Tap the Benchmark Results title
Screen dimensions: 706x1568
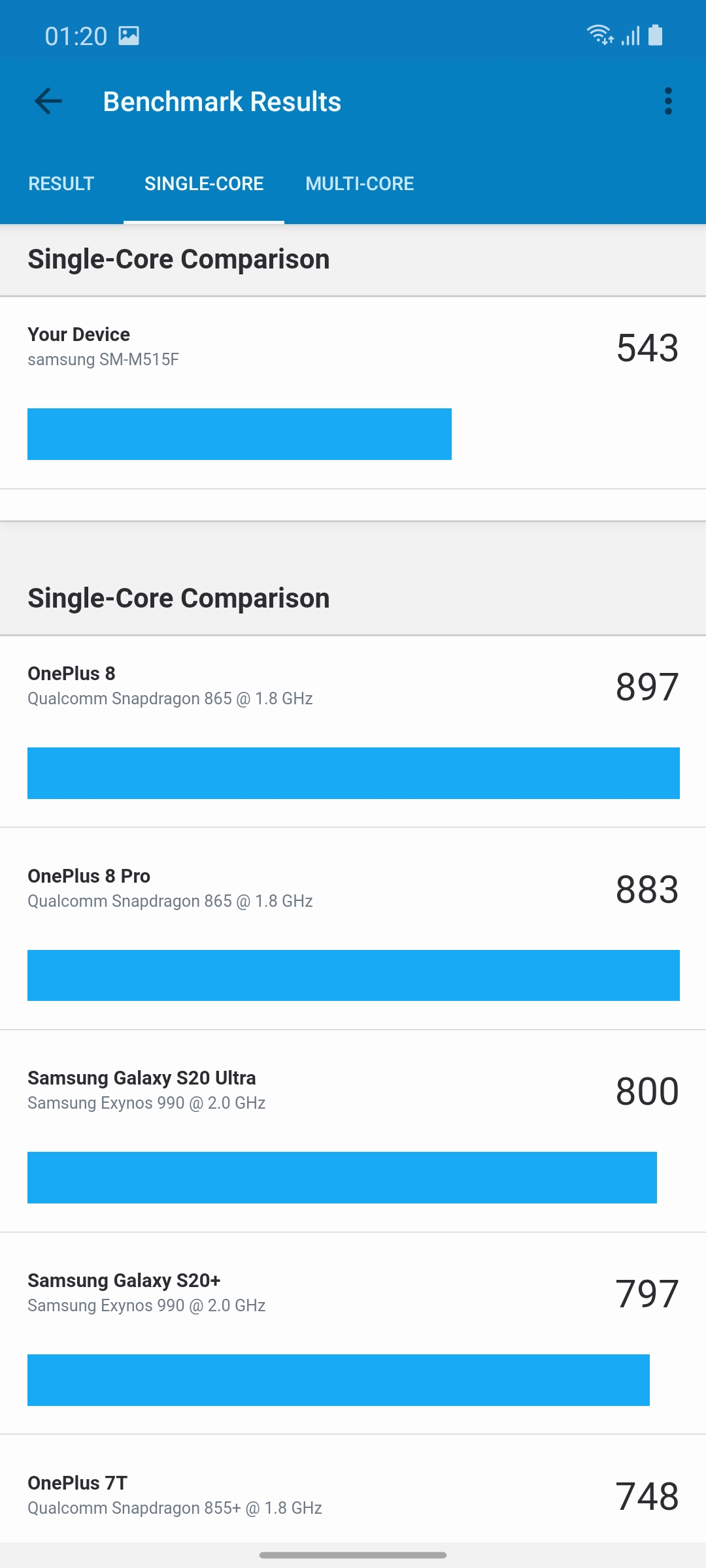pos(222,101)
